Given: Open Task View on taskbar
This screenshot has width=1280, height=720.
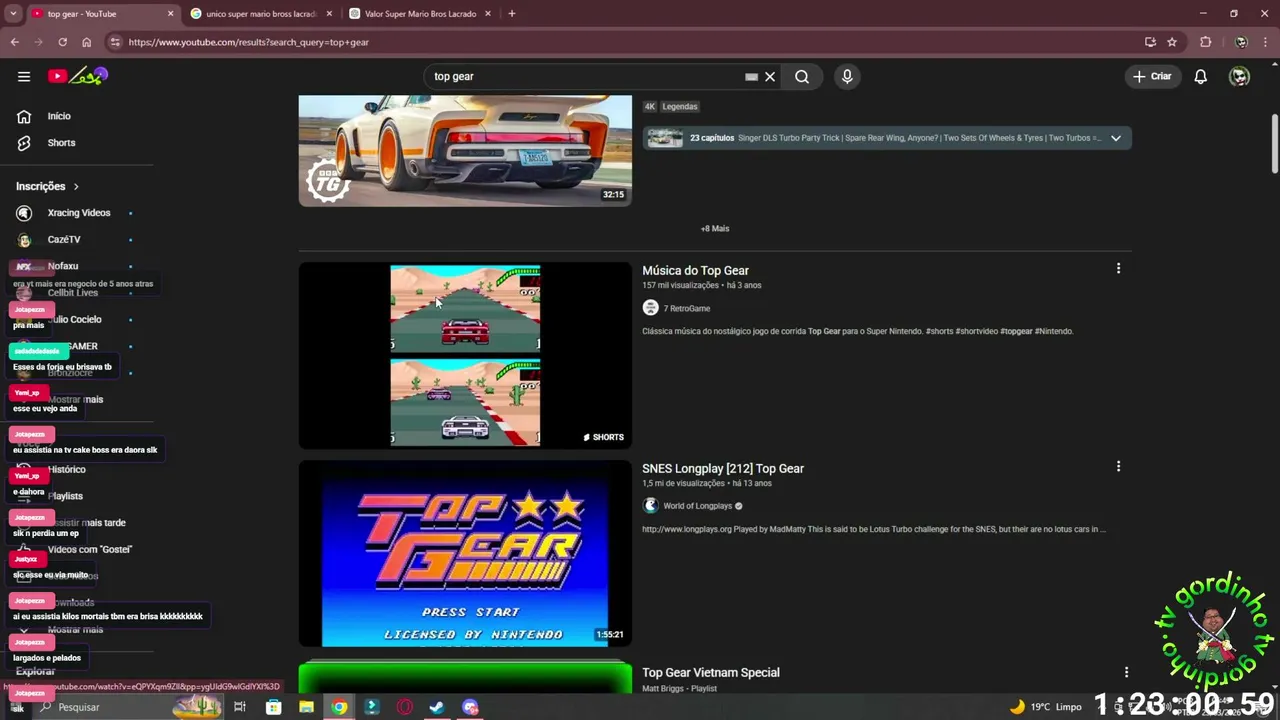Looking at the screenshot, I should pos(240,707).
